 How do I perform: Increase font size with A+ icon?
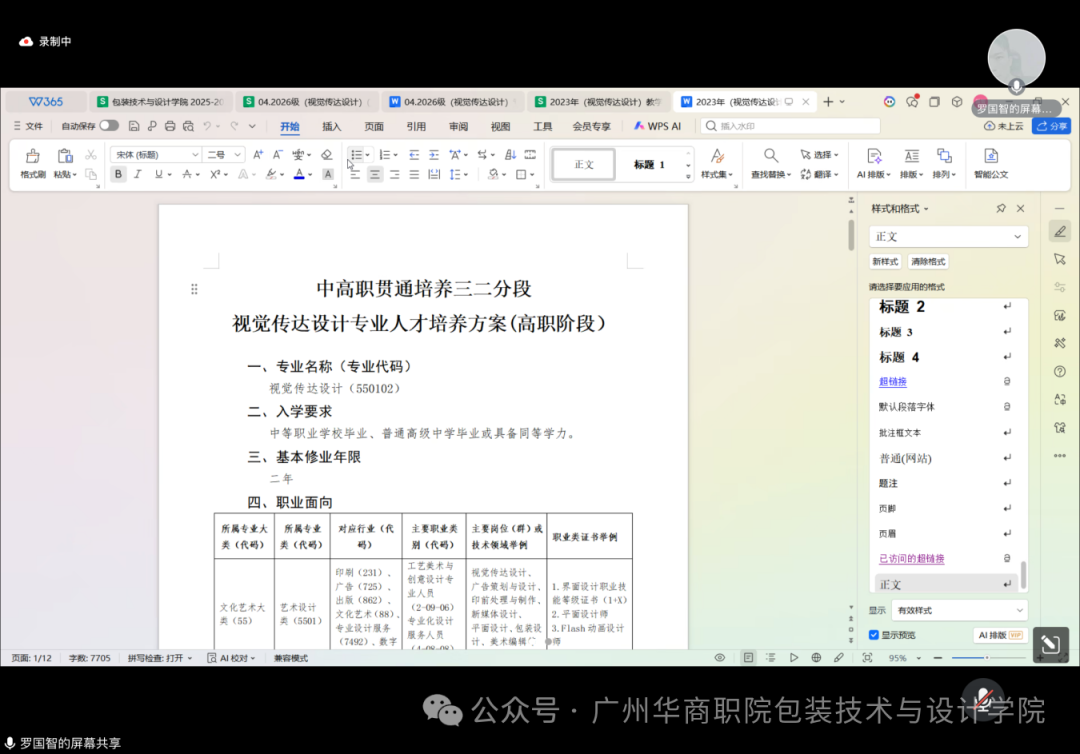pos(258,155)
